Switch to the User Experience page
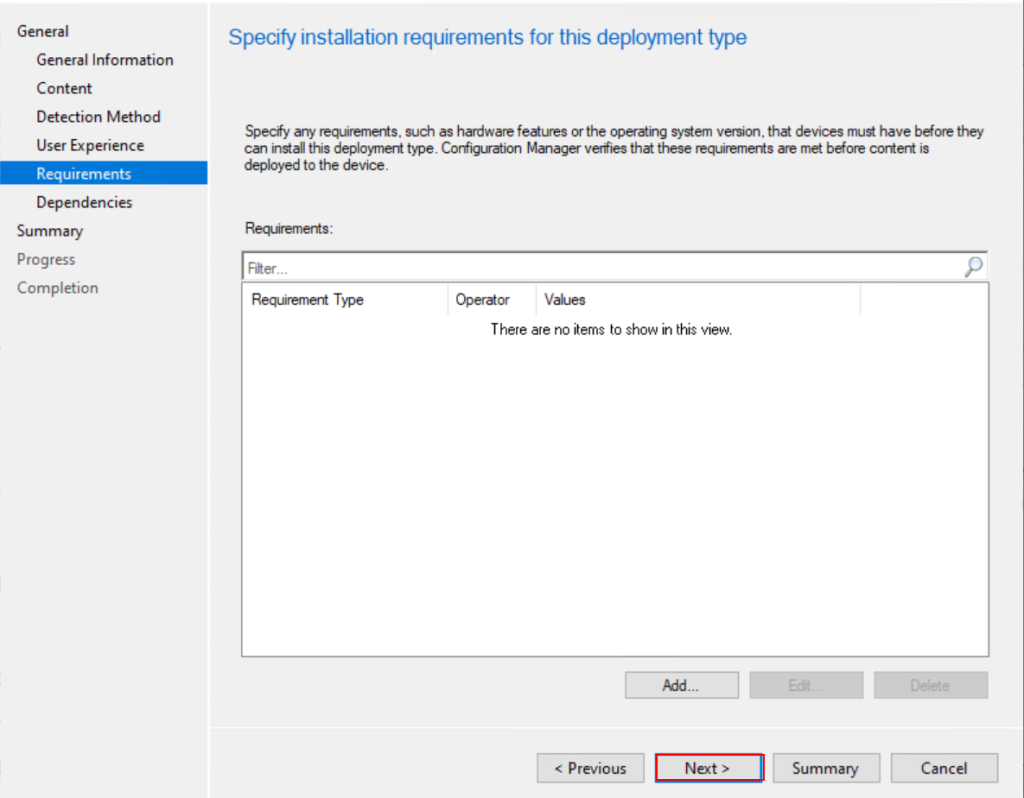The image size is (1024, 798). [x=90, y=145]
